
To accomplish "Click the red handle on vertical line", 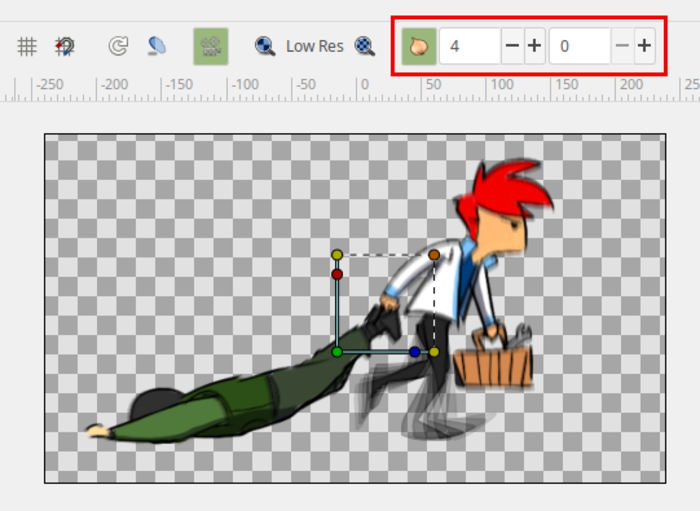I will 337,274.
